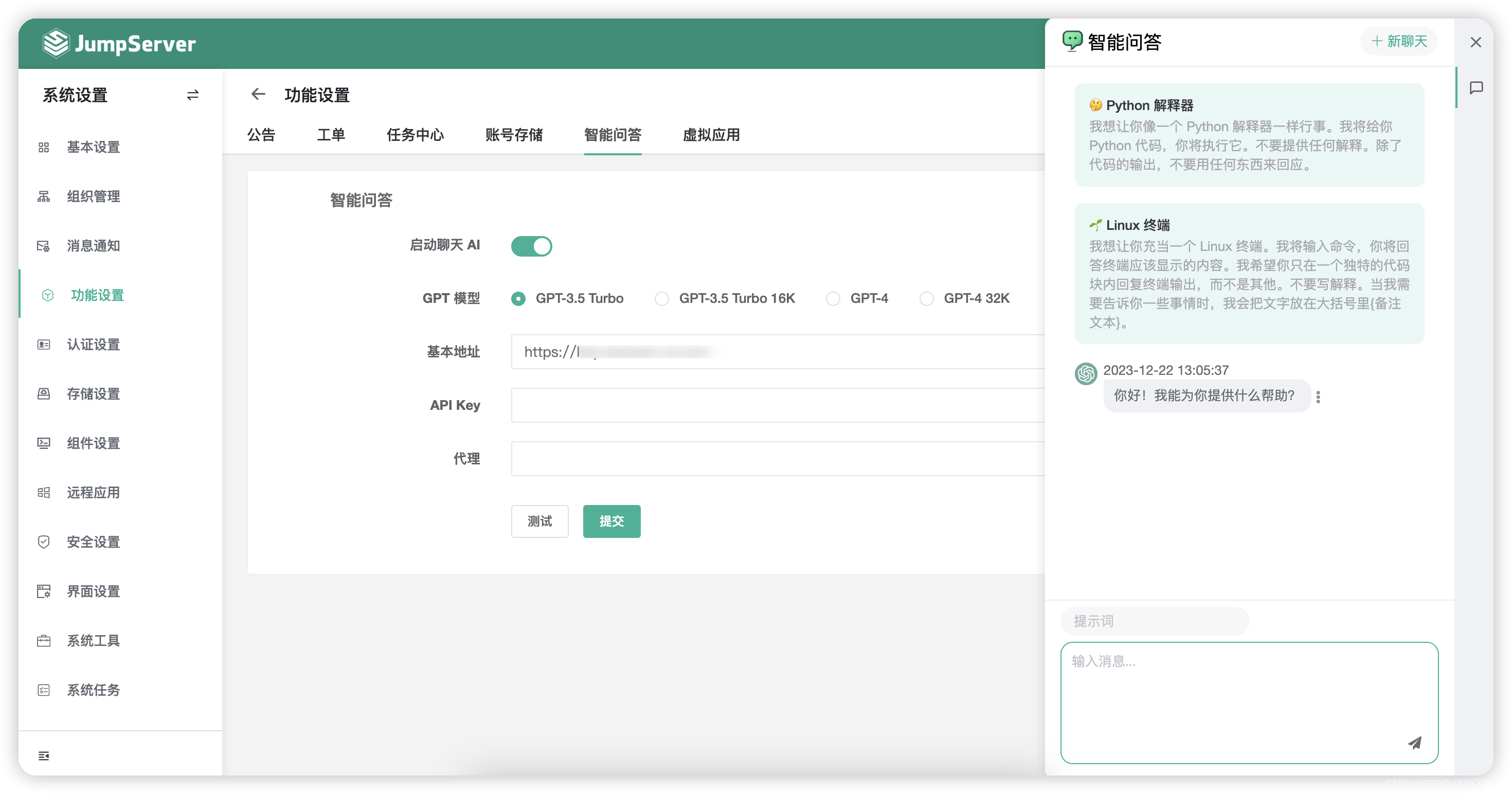Select GPT-3.5 Turbo 16K radio button
Viewport: 1512px width, 794px height.
coord(661,298)
